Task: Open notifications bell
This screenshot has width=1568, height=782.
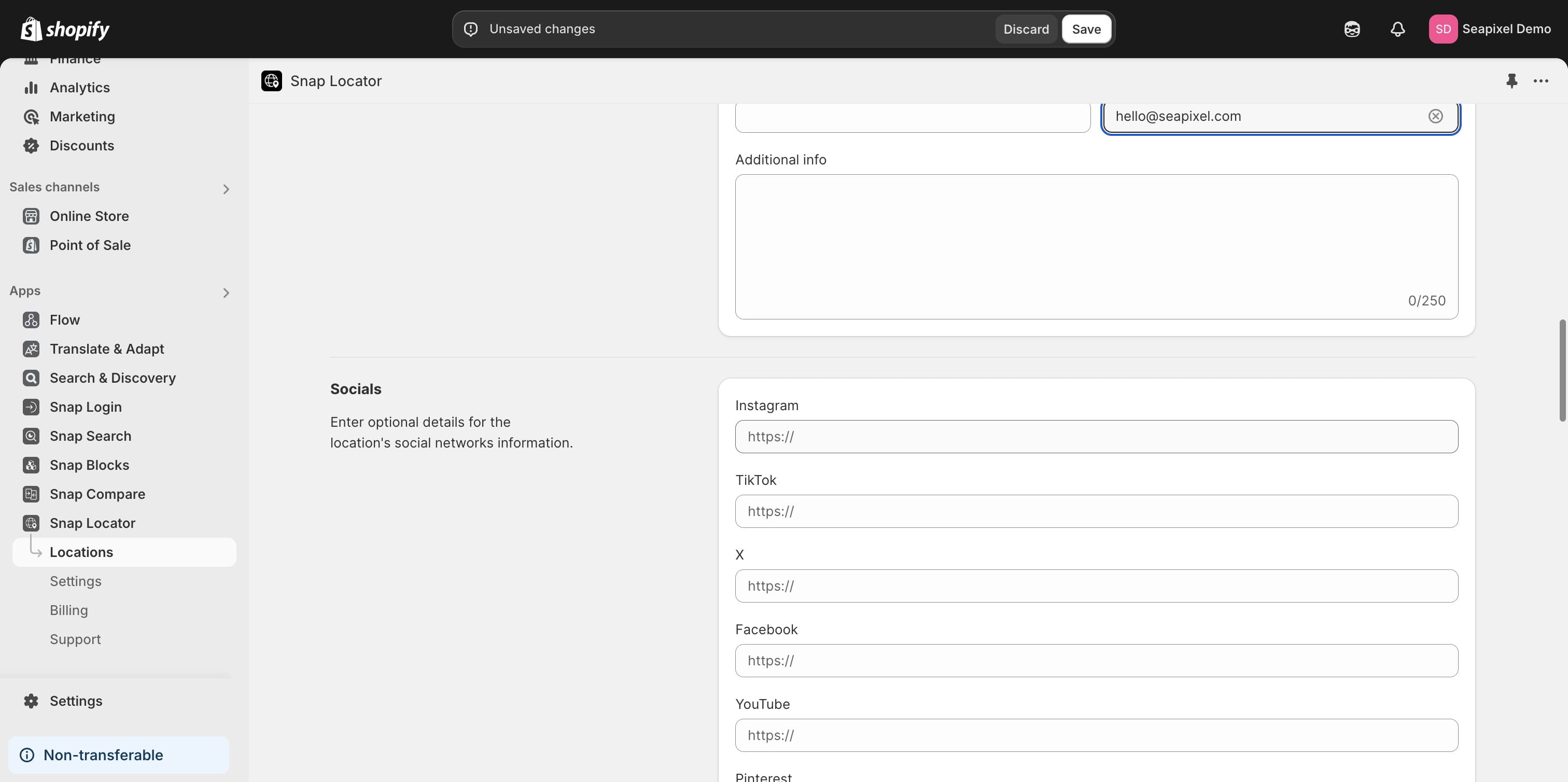Action: tap(1397, 29)
